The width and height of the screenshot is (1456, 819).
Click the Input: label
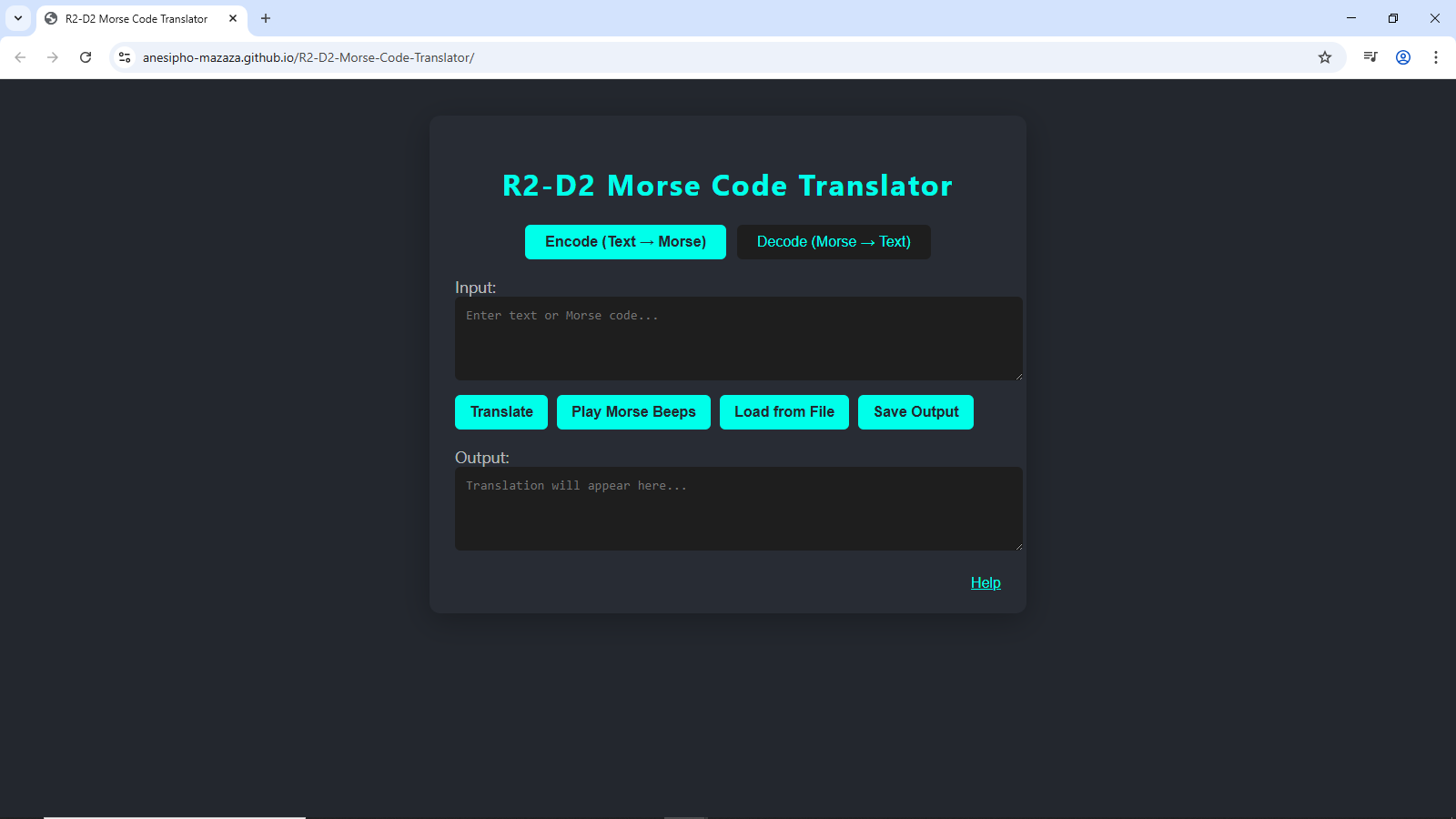475,288
